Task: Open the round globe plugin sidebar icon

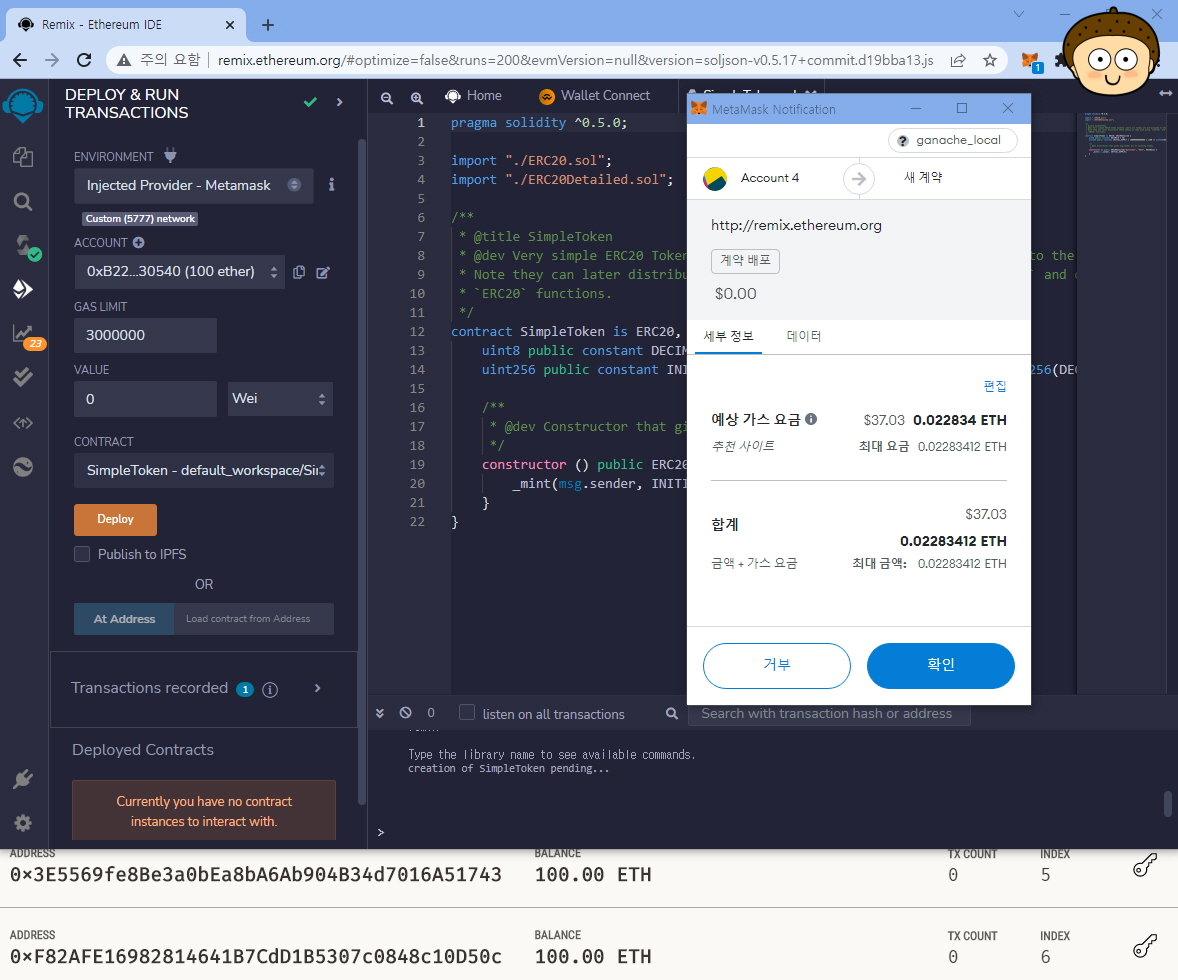Action: (x=23, y=467)
